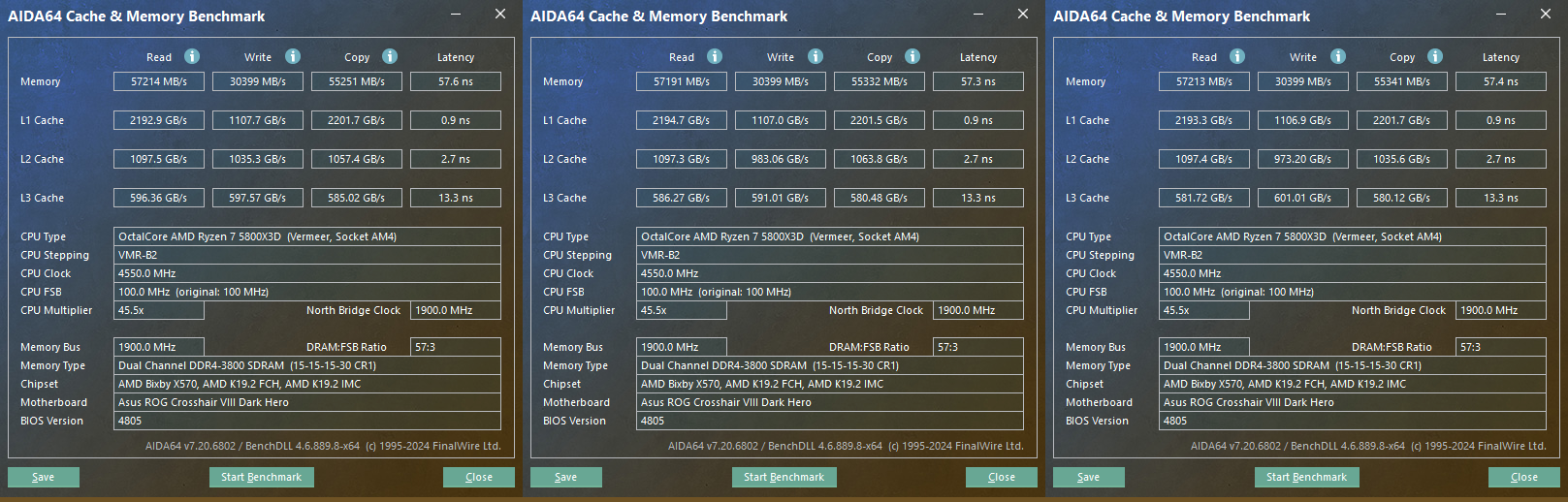
Task: Click the 1107.0 GB/s L1 cache write value
Action: [781, 120]
